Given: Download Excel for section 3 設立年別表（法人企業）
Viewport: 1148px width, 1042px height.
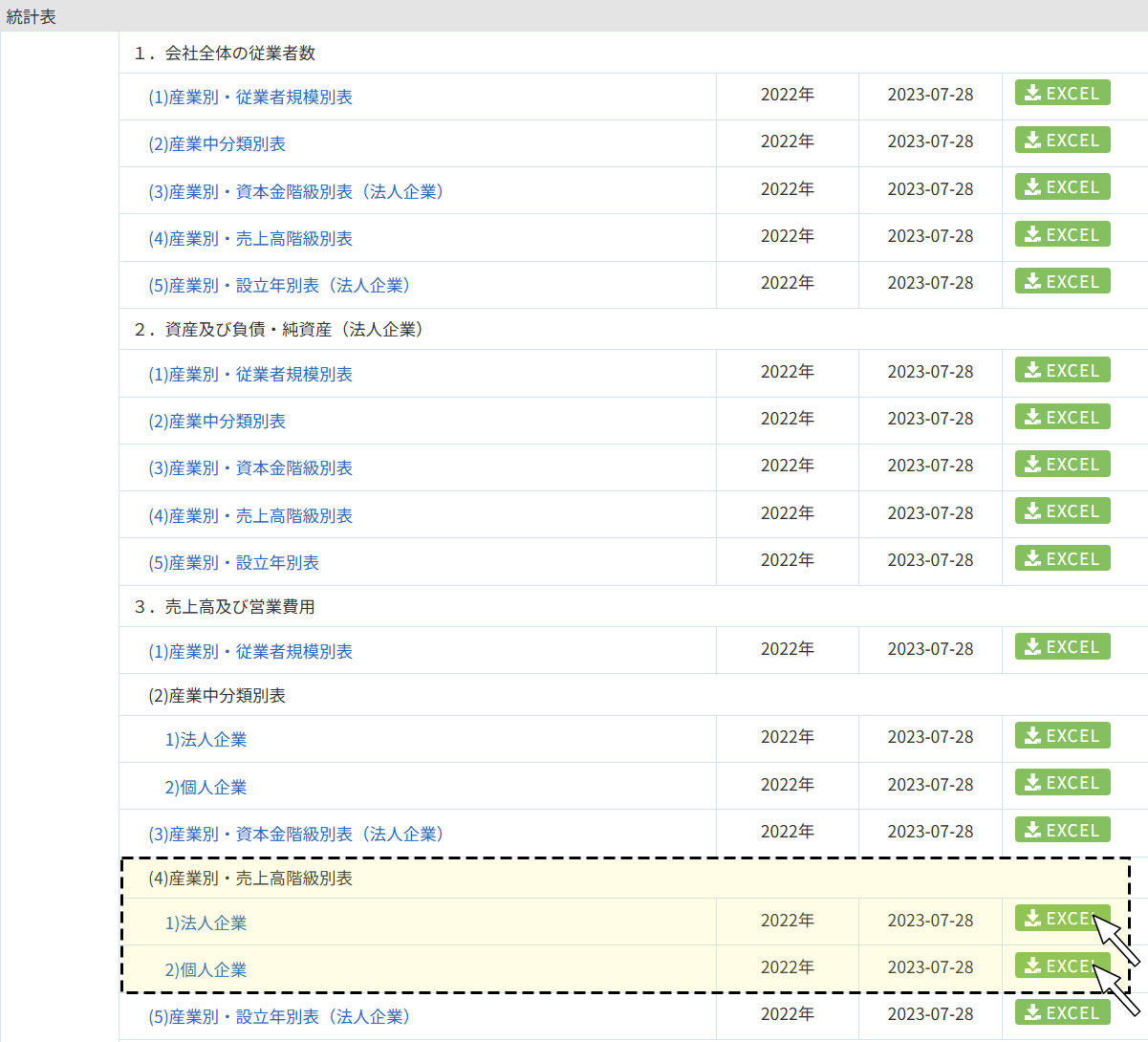Looking at the screenshot, I should (x=1062, y=1013).
